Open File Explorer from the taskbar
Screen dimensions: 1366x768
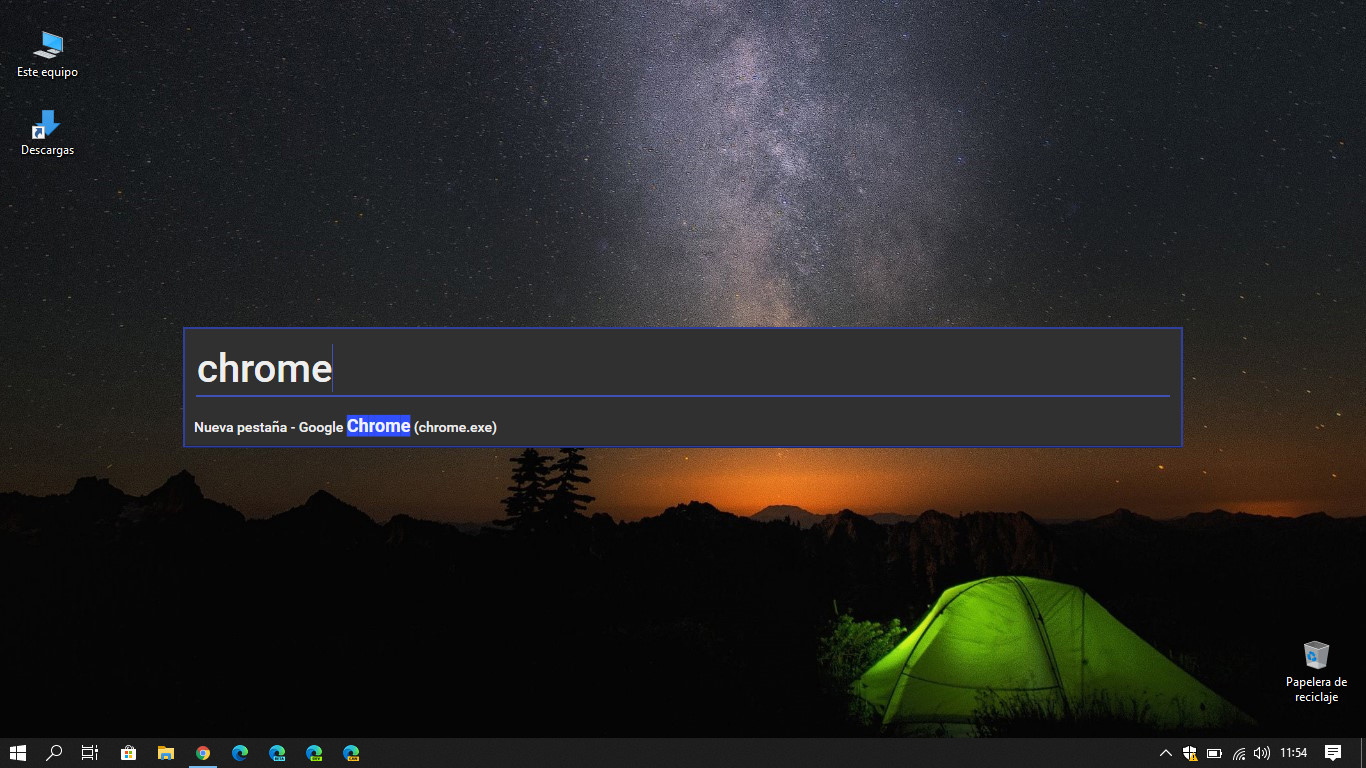[x=166, y=753]
